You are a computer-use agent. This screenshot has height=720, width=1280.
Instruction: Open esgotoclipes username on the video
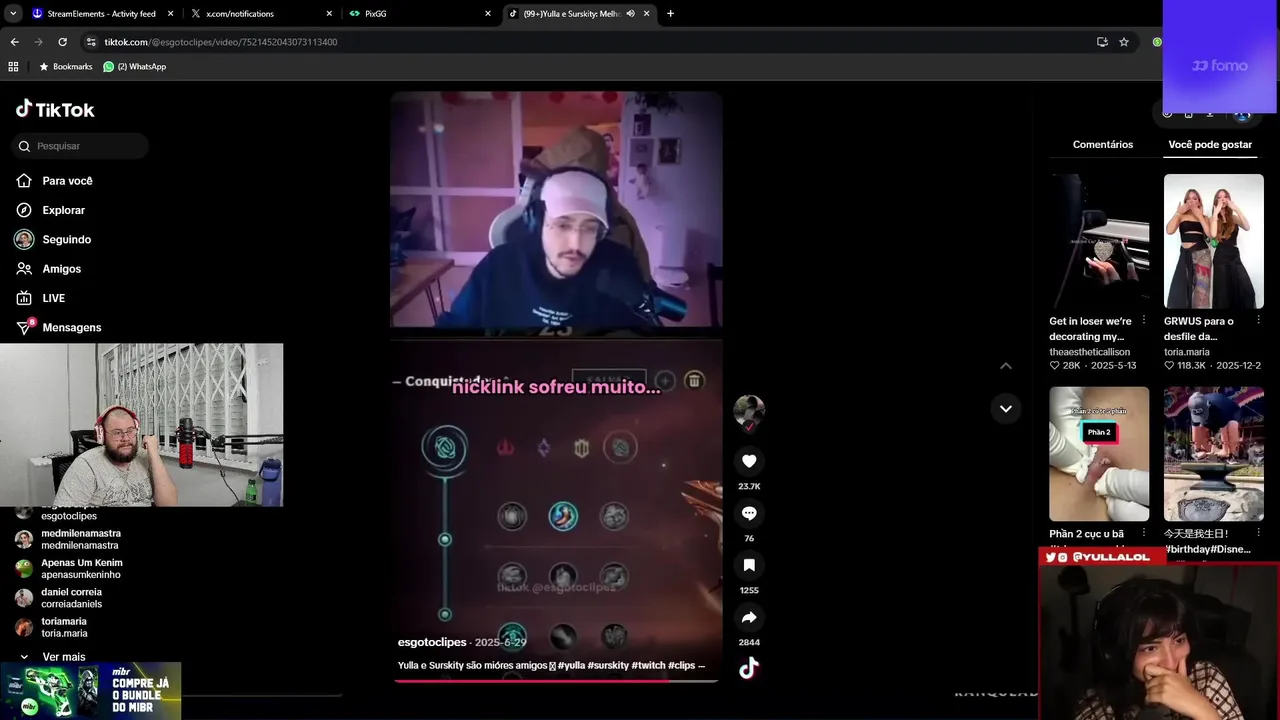click(x=432, y=642)
